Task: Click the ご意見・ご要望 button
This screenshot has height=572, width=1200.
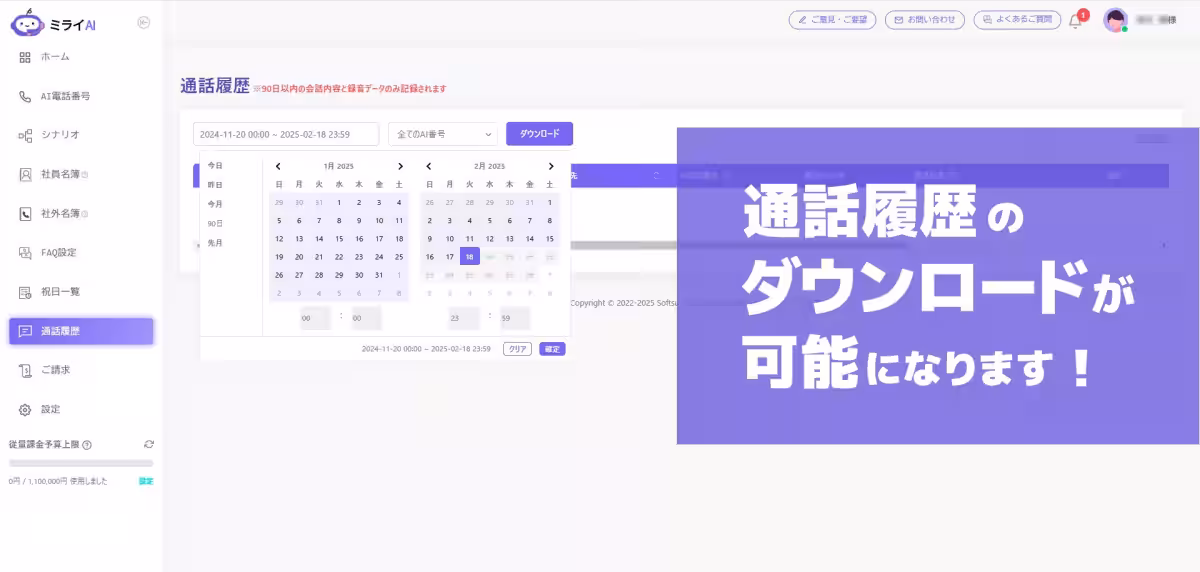Action: [x=832, y=19]
